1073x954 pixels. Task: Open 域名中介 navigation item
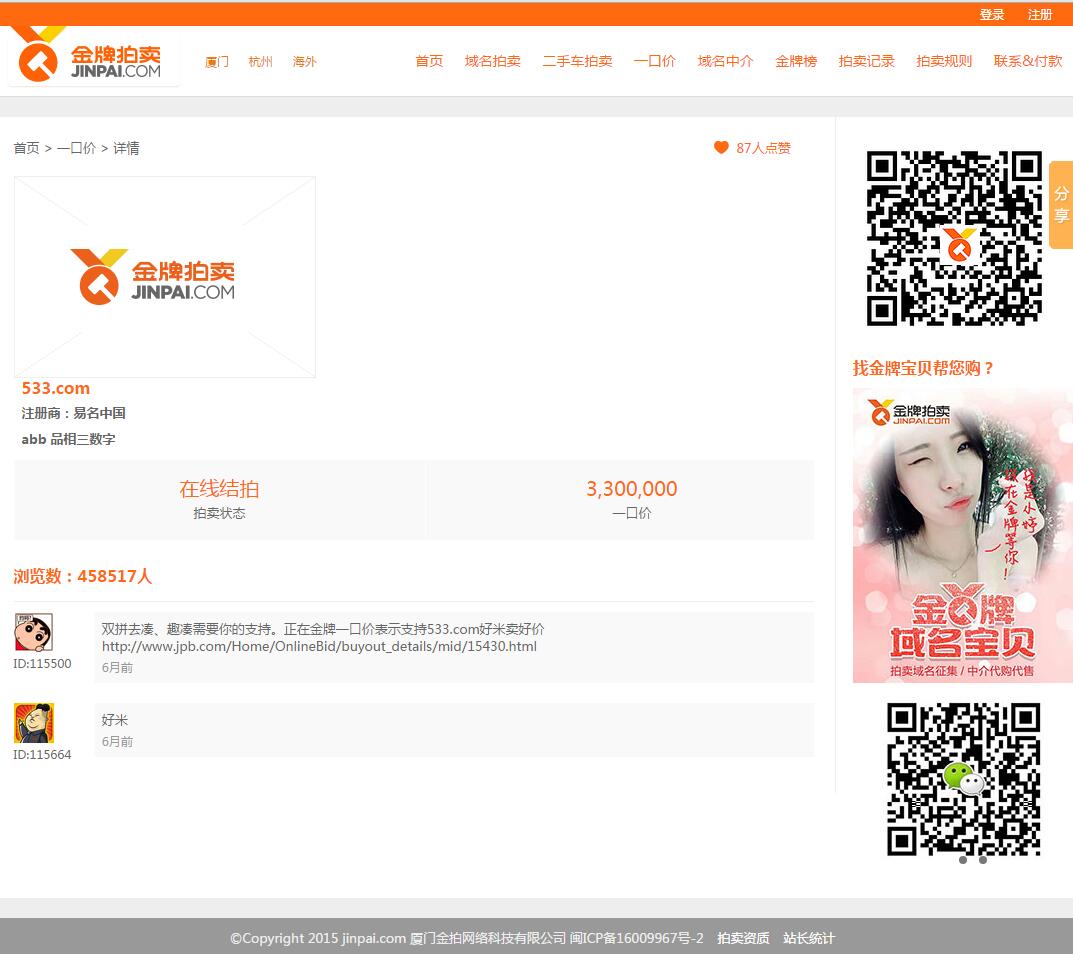point(725,61)
